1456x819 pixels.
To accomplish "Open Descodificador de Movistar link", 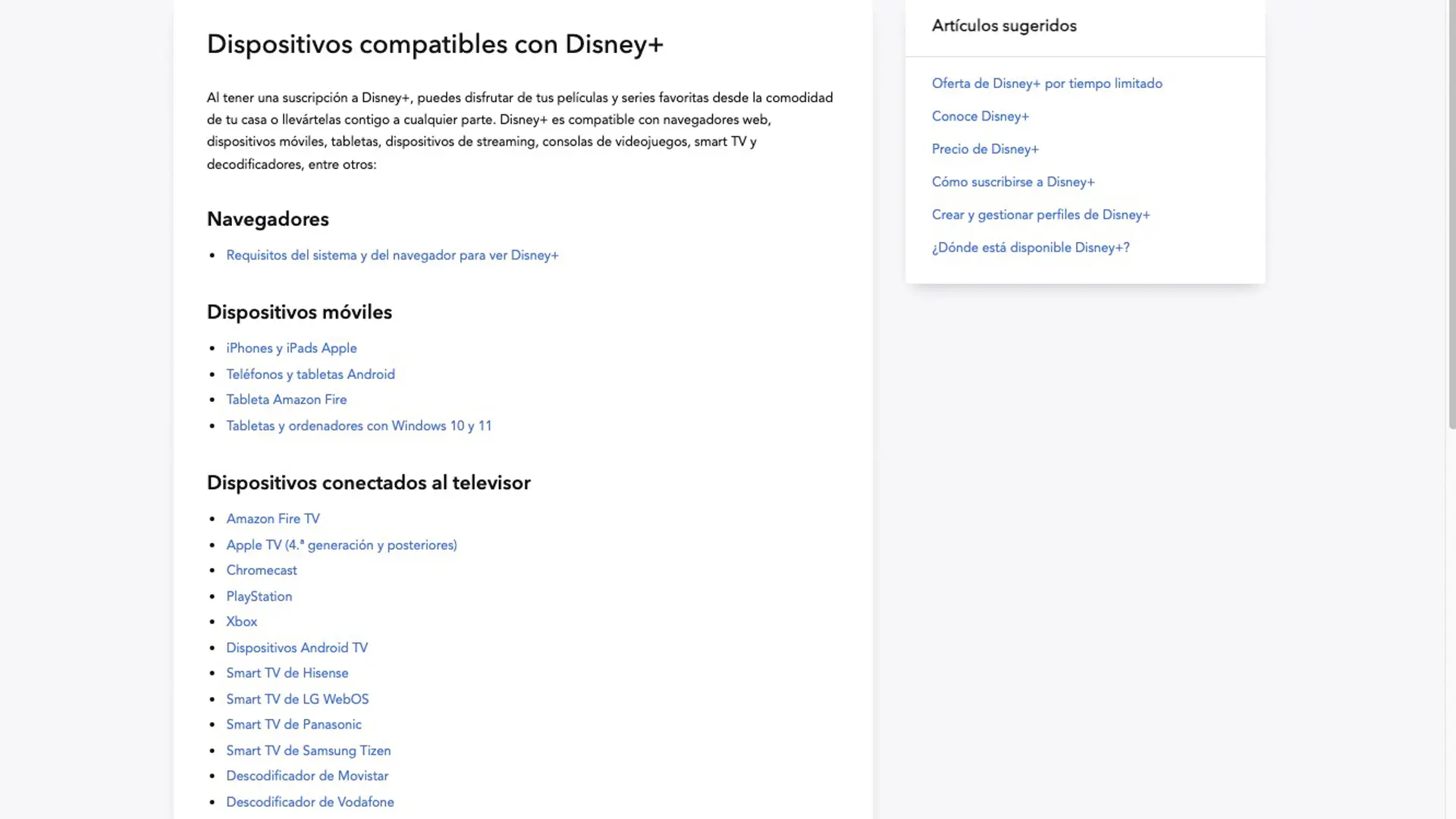I will coord(307,776).
